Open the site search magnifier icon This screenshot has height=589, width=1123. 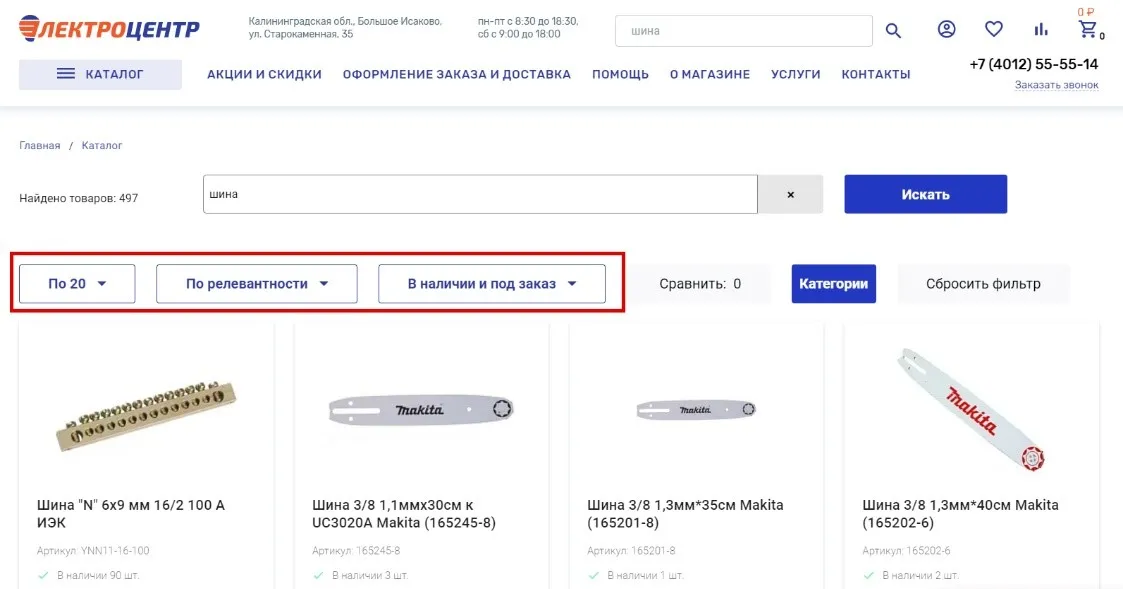[893, 31]
